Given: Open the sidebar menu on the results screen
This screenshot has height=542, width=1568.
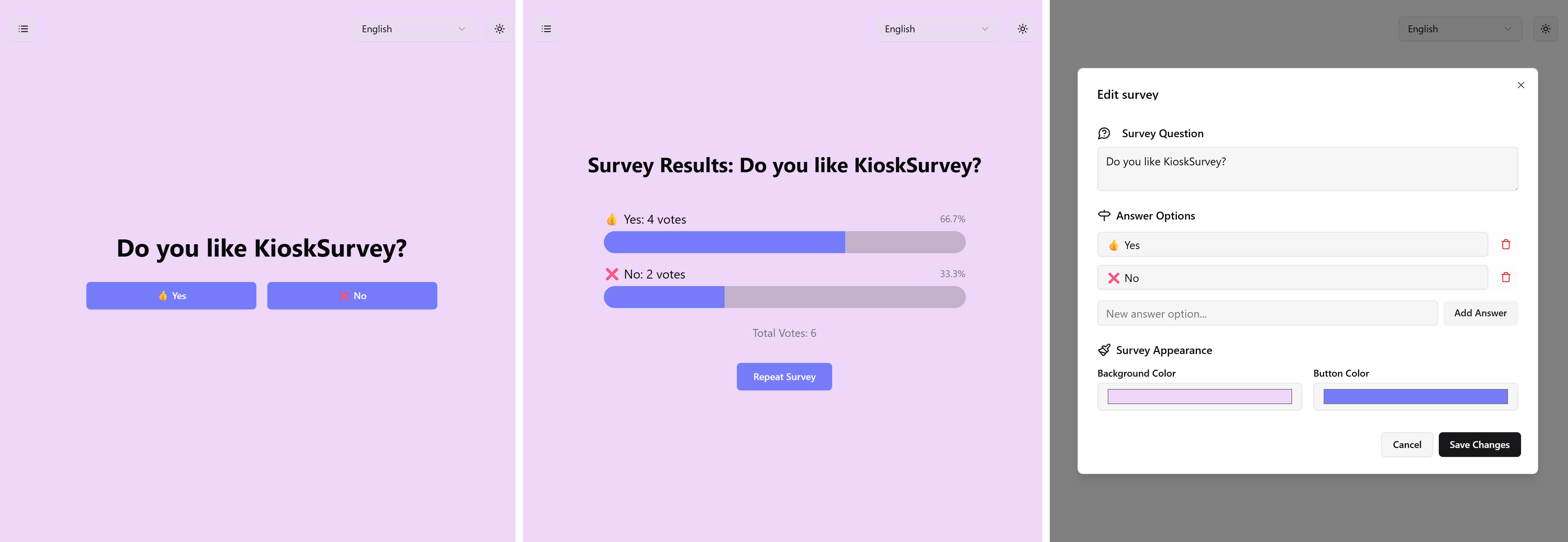Looking at the screenshot, I should tap(545, 28).
